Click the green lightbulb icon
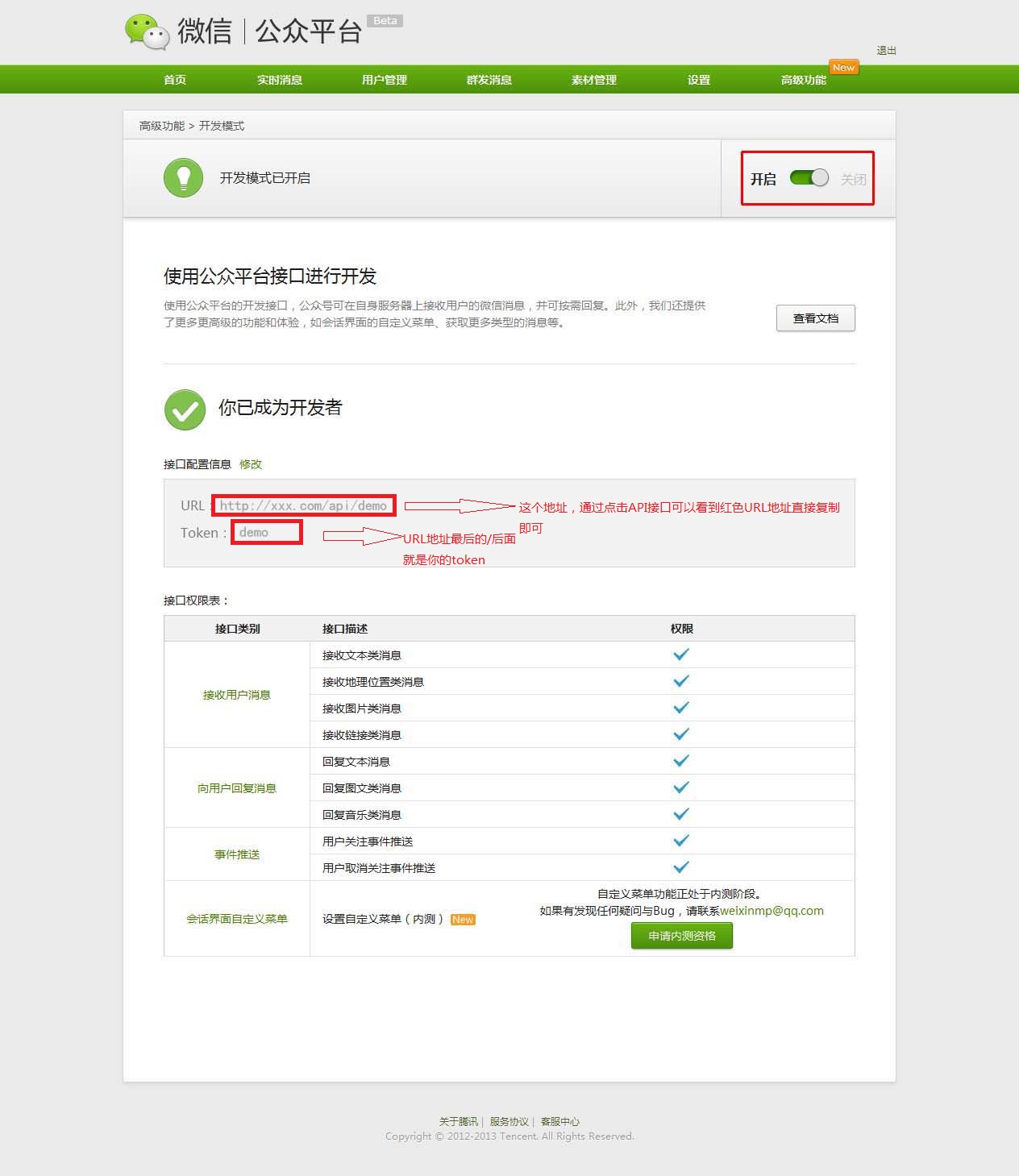This screenshot has width=1019, height=1176. pyautogui.click(x=184, y=177)
